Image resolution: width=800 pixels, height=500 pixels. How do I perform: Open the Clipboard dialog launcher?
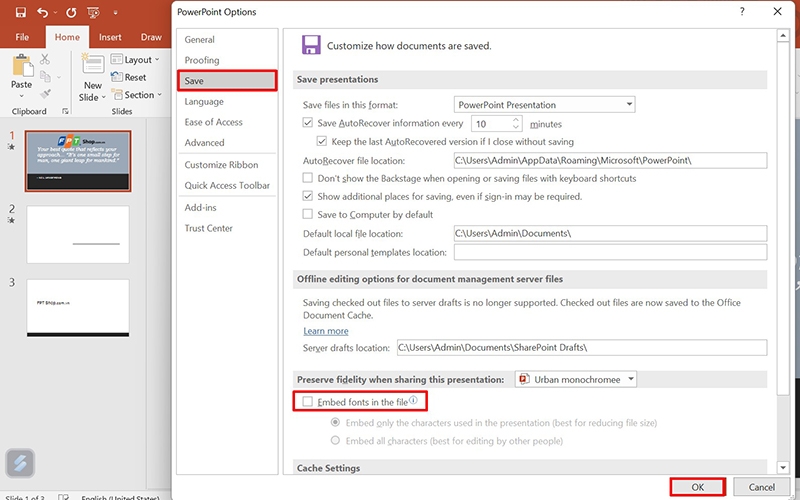(x=65, y=111)
